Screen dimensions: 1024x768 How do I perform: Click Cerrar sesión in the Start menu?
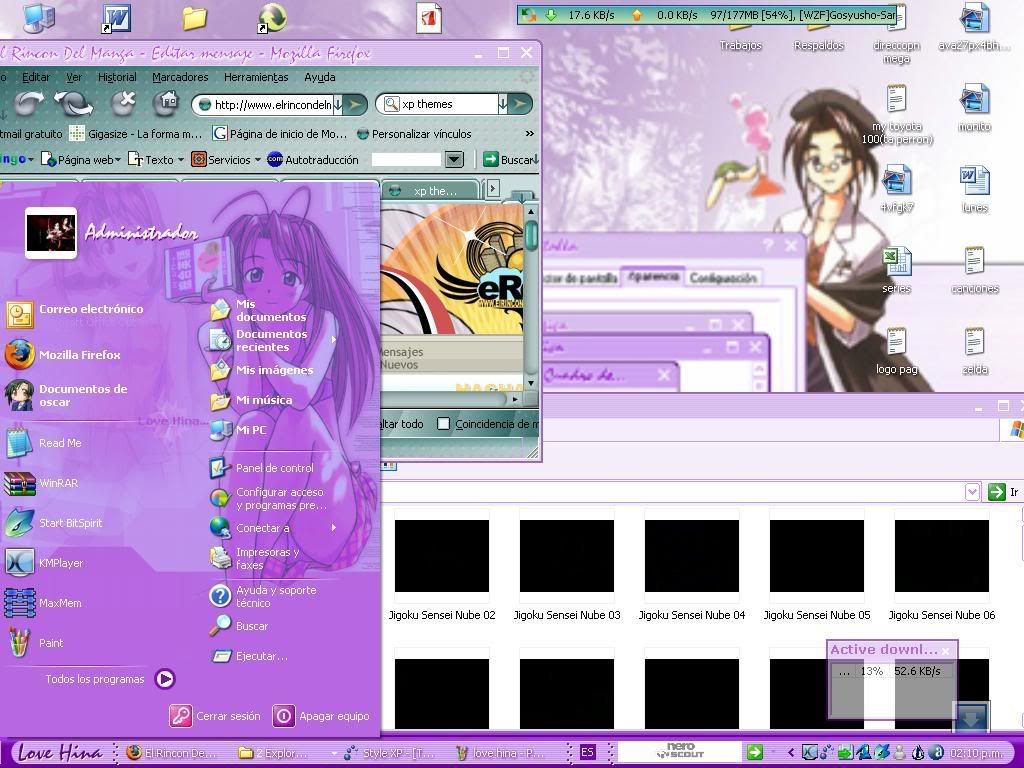(215, 716)
